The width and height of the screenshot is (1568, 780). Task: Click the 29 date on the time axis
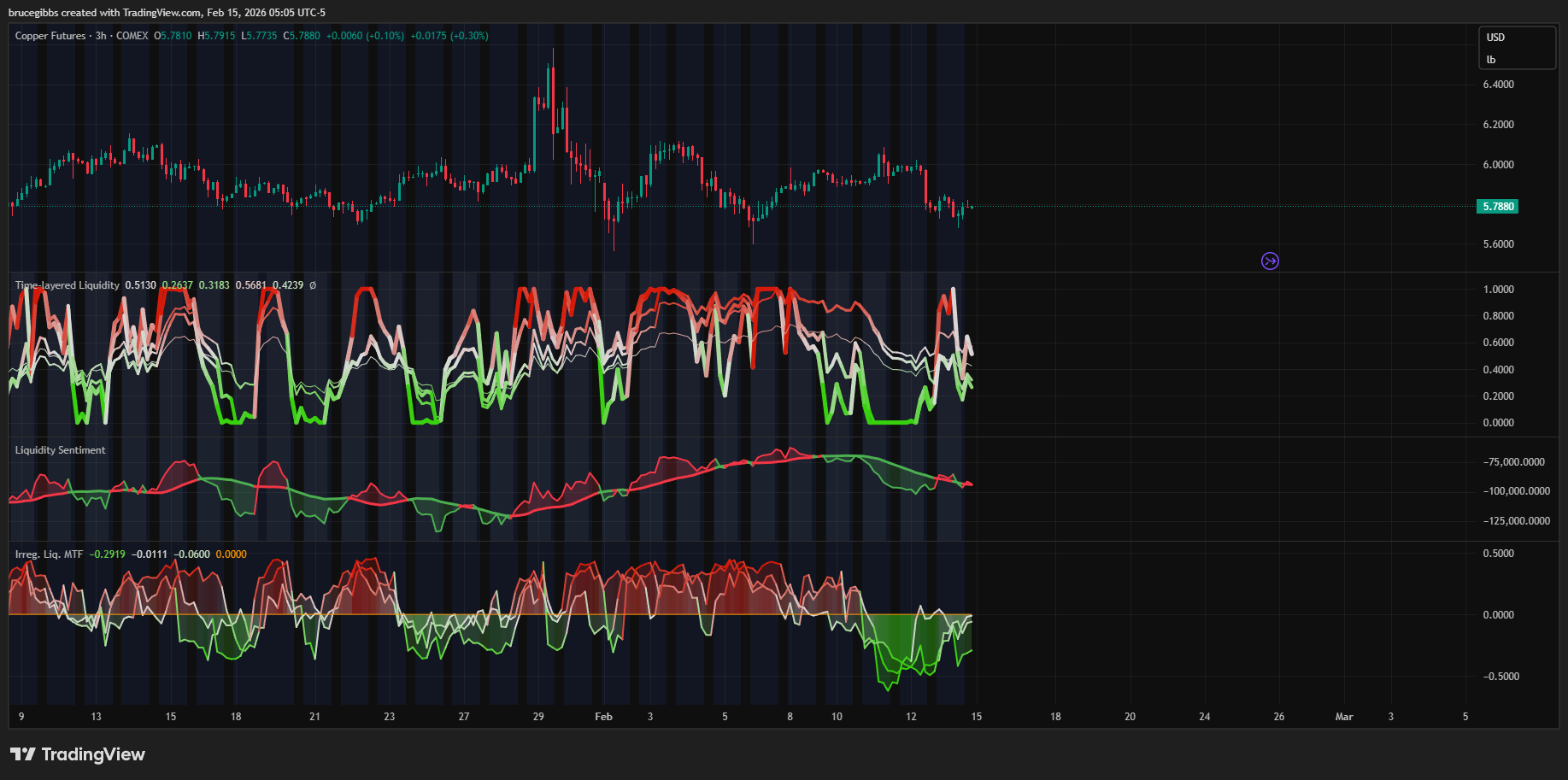click(538, 717)
